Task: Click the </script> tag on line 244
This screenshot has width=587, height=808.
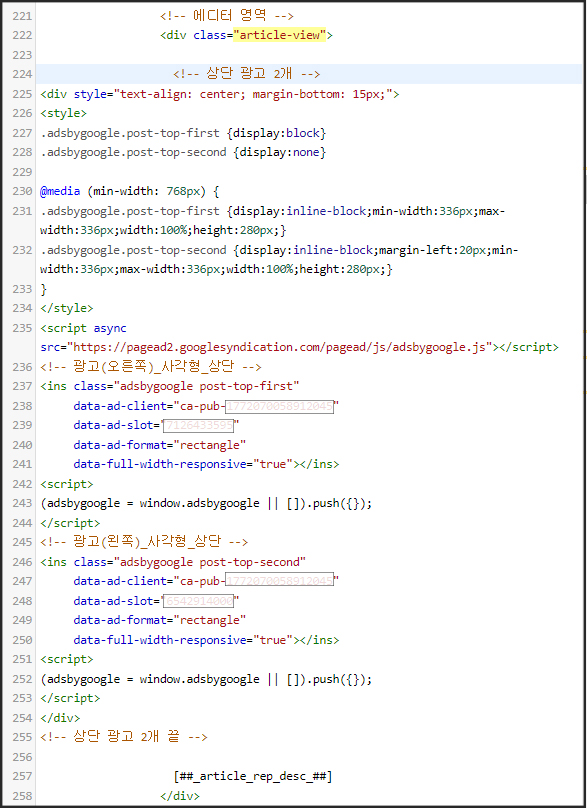Action: pos(70,523)
